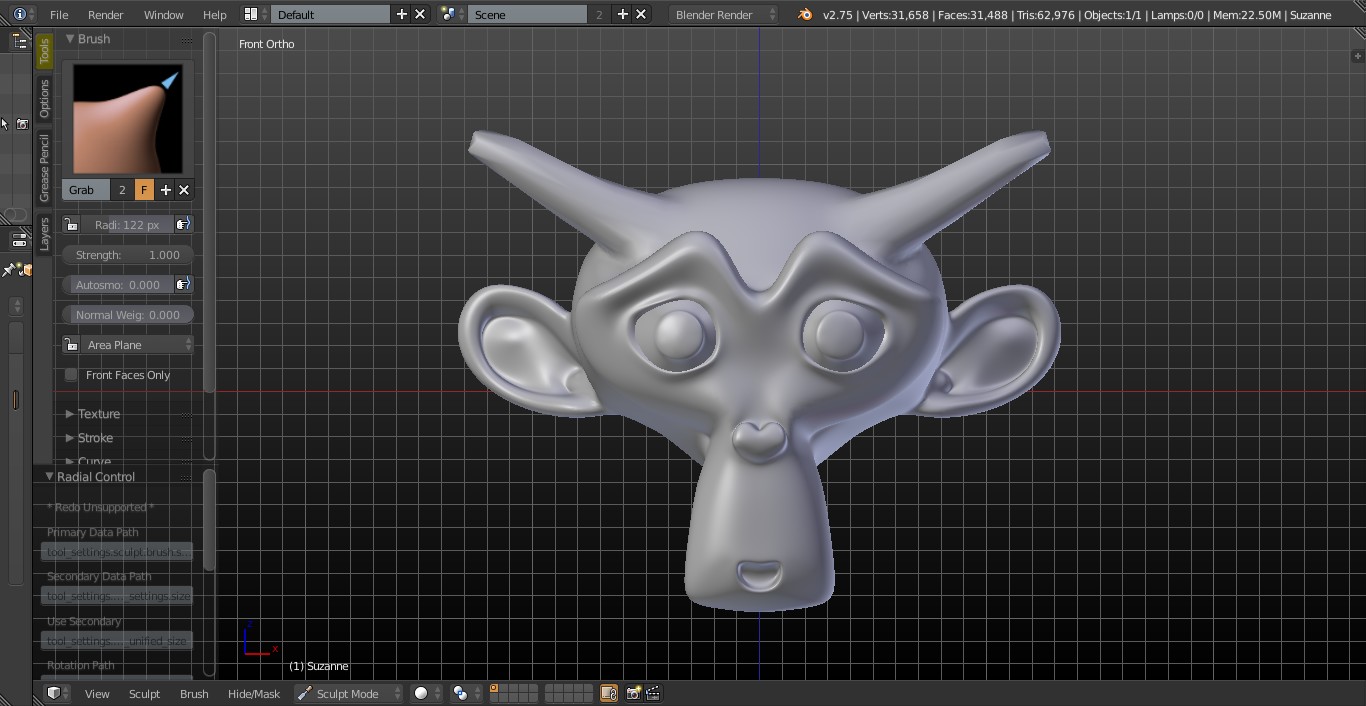Click the Grab brush name field
Viewport: 1366px width, 706px height.
pyautogui.click(x=87, y=190)
